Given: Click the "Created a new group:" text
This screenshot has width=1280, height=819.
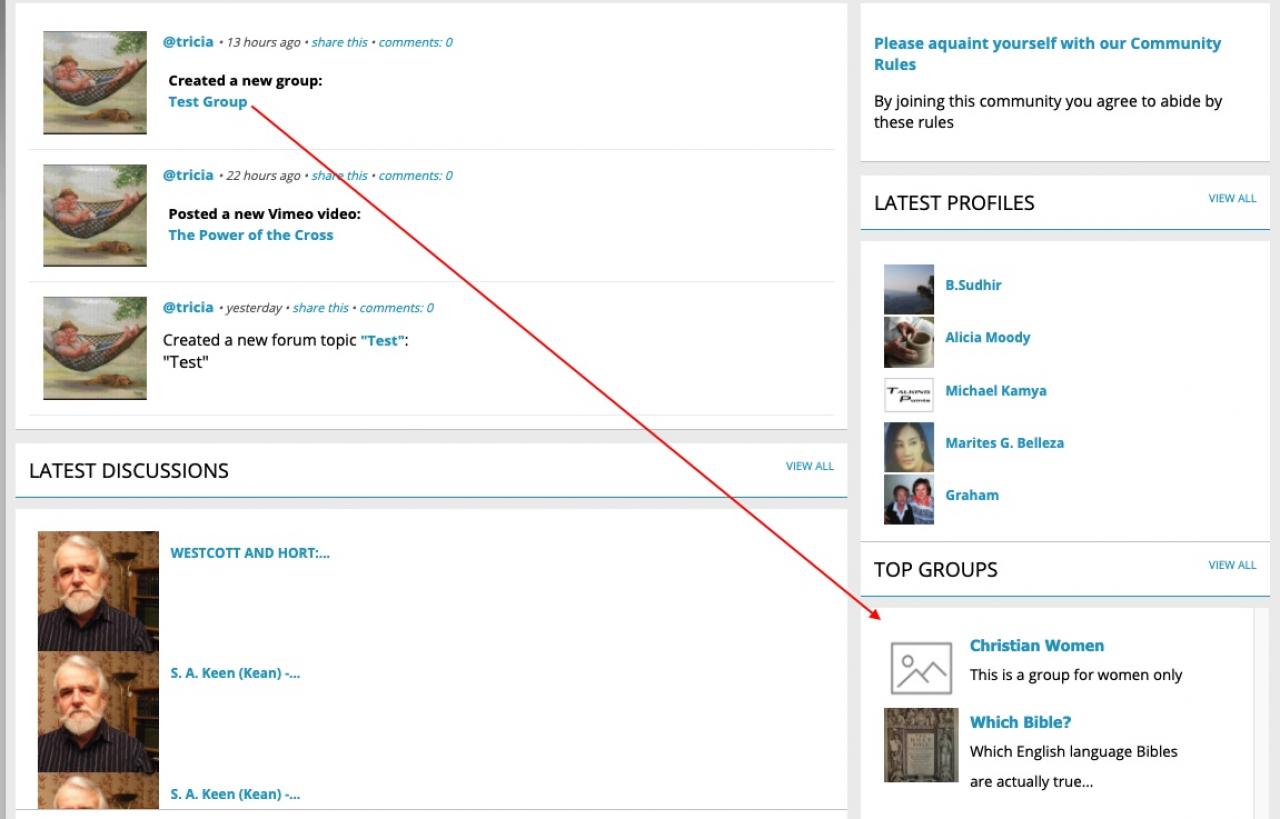Looking at the screenshot, I should pyautogui.click(x=245, y=81).
